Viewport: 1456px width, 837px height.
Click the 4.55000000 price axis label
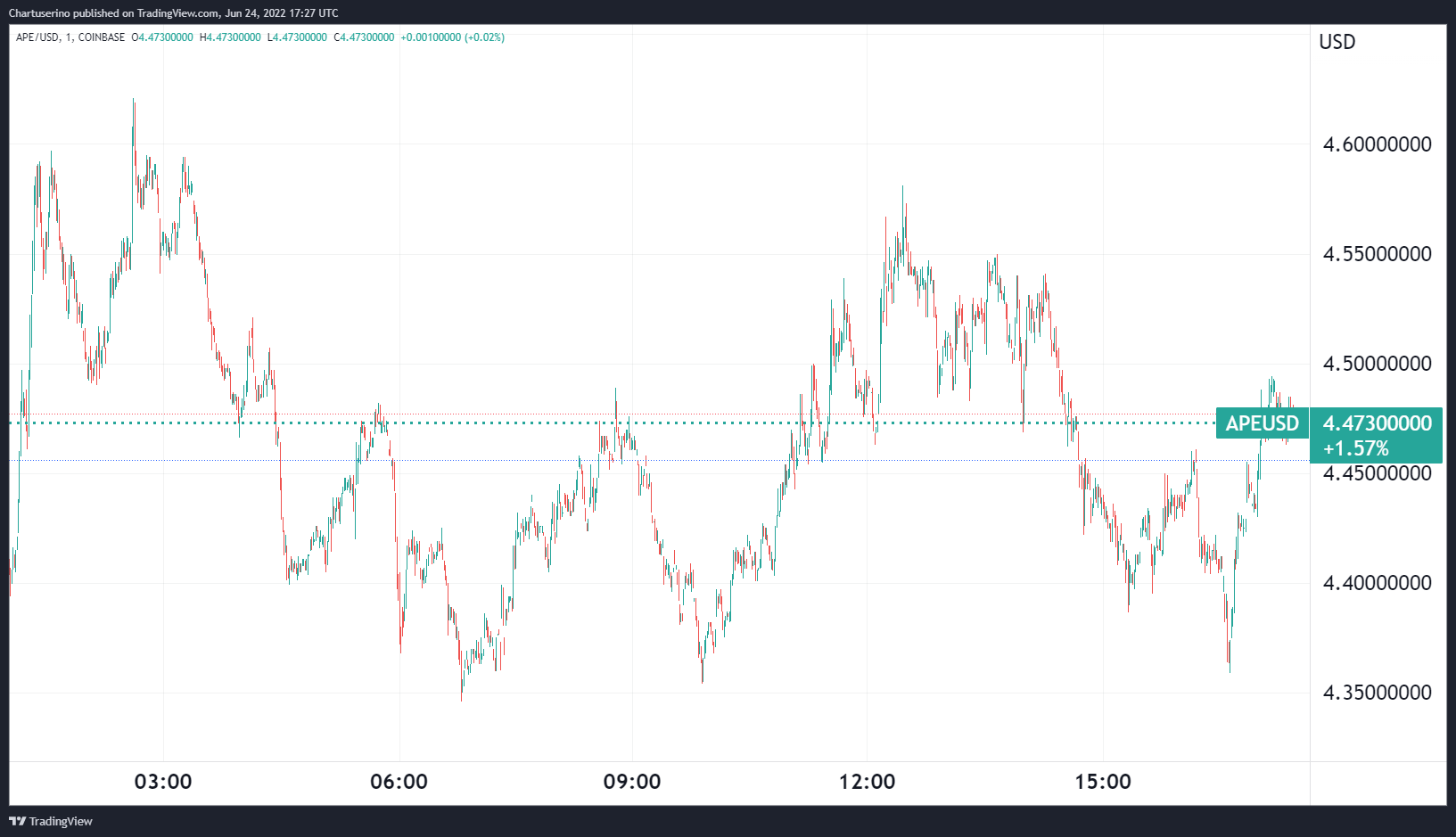pos(1377,254)
